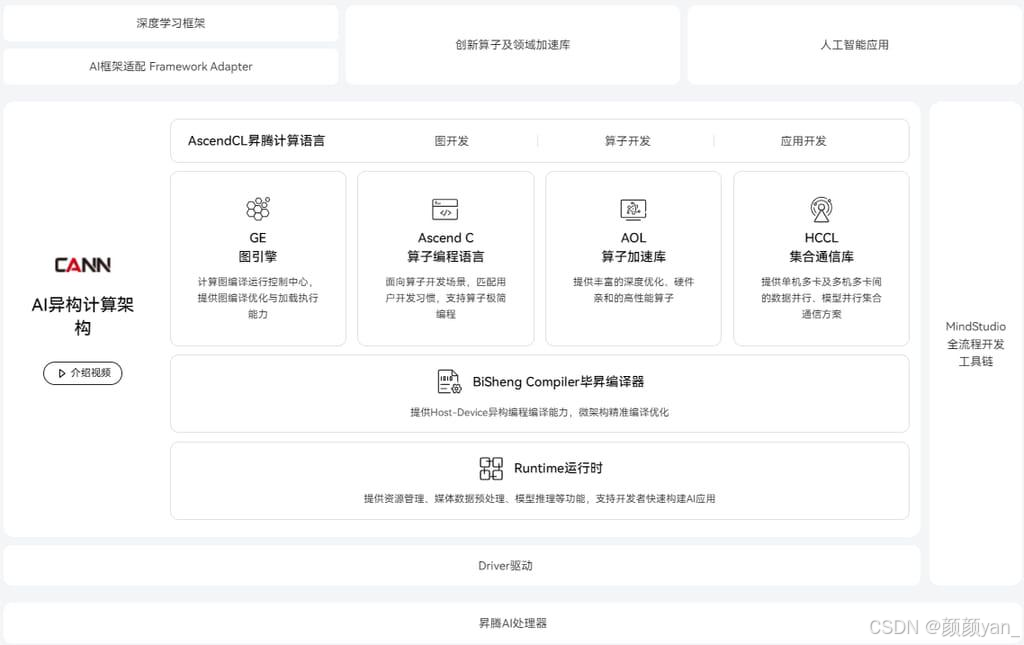Click the CANN logo
Screen dimensions: 1024x645
(83, 264)
